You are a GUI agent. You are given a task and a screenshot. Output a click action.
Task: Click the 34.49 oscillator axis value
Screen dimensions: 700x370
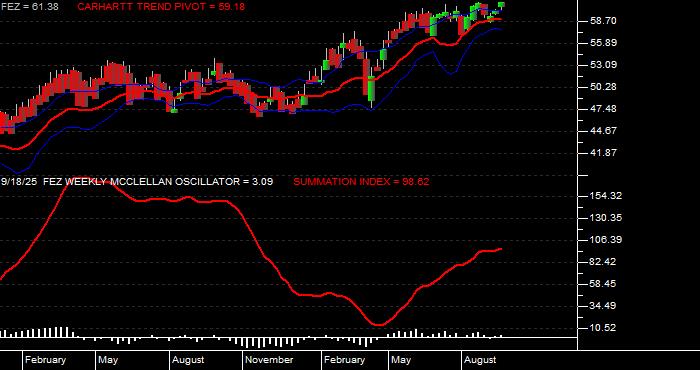tap(604, 306)
